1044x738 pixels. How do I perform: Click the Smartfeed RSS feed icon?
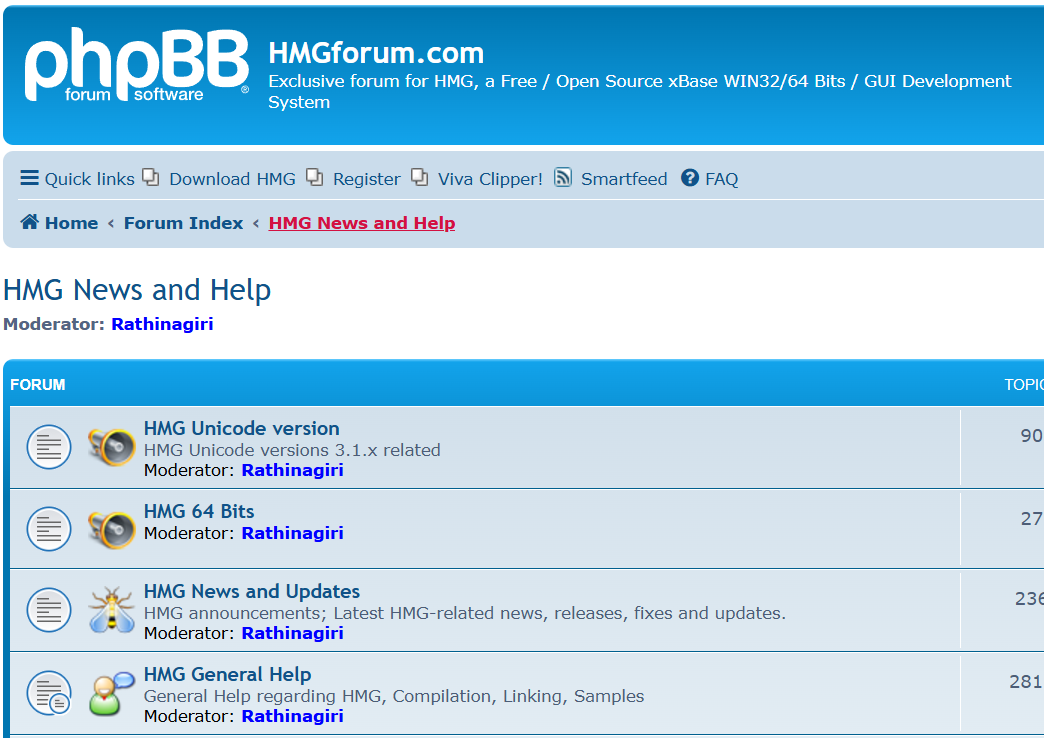coord(563,177)
